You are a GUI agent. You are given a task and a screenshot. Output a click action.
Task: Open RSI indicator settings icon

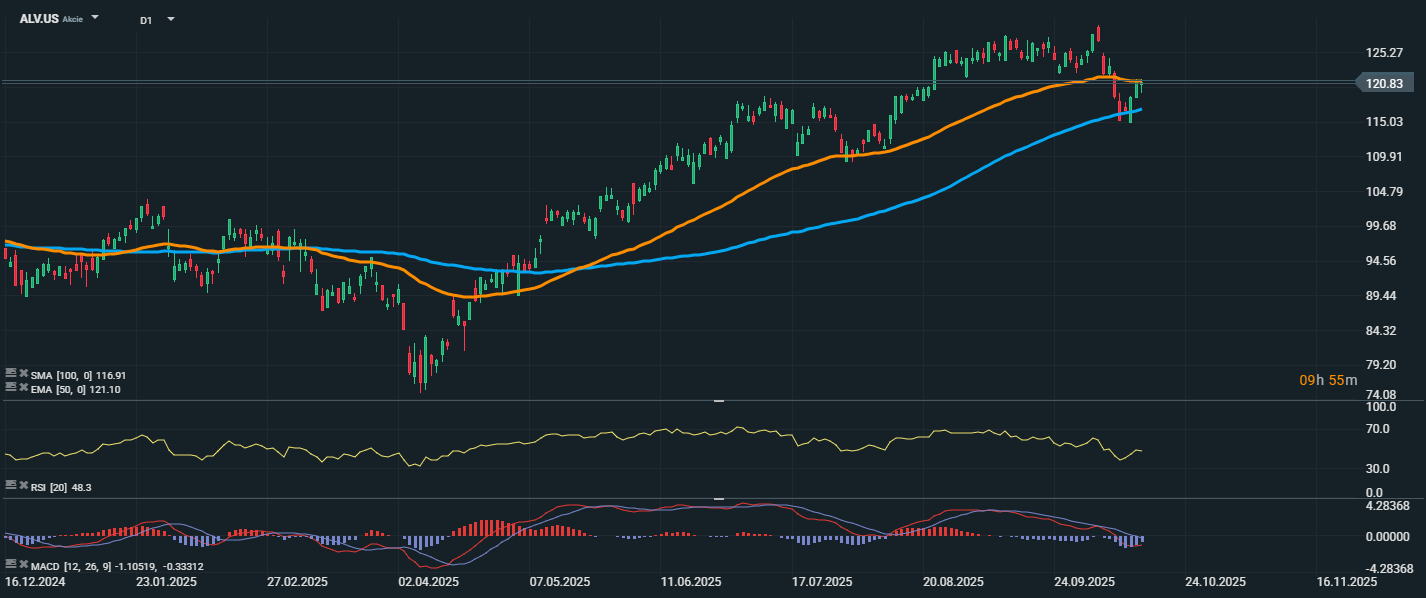point(10,485)
